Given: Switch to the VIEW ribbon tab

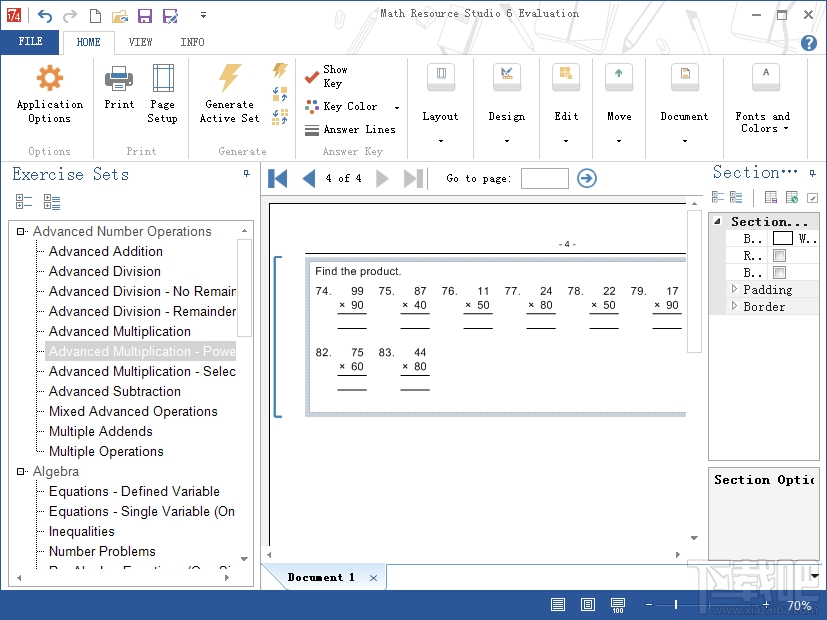Looking at the screenshot, I should tap(140, 42).
